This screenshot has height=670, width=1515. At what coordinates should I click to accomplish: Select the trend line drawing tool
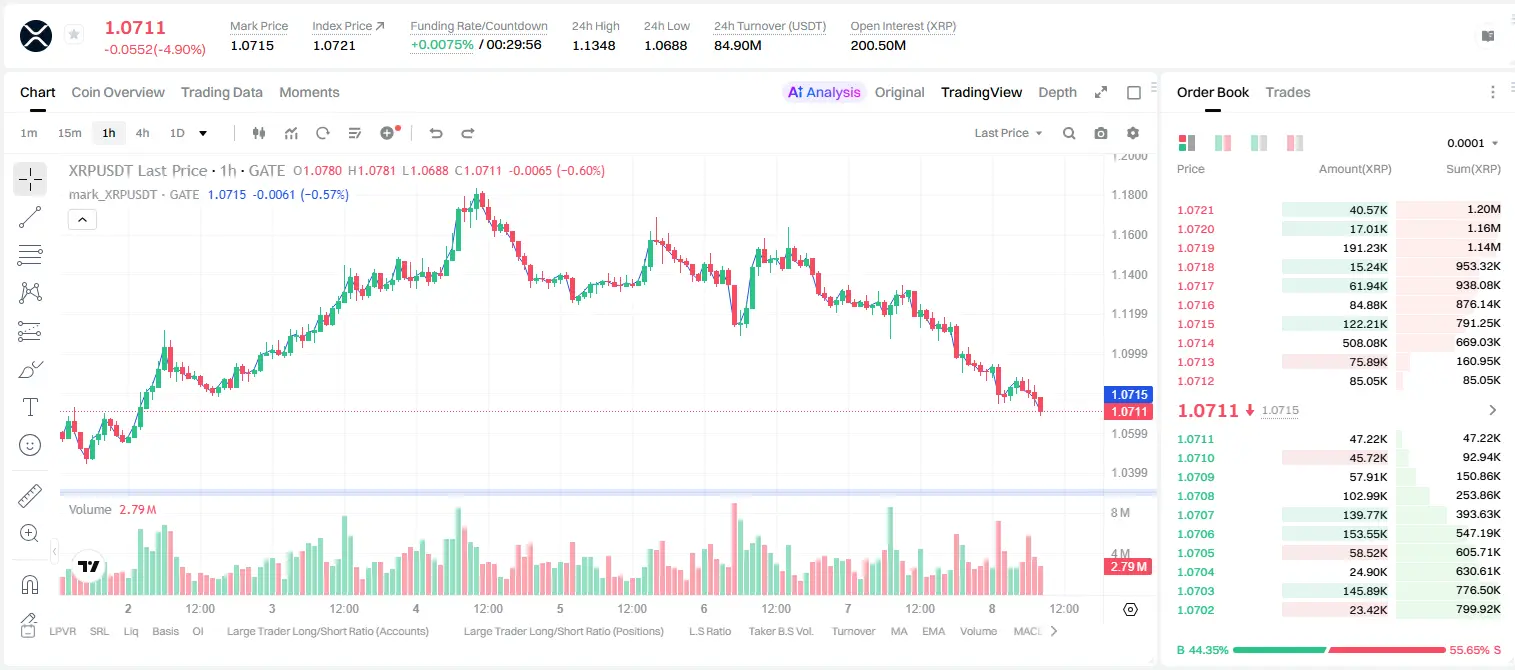[x=30, y=217]
